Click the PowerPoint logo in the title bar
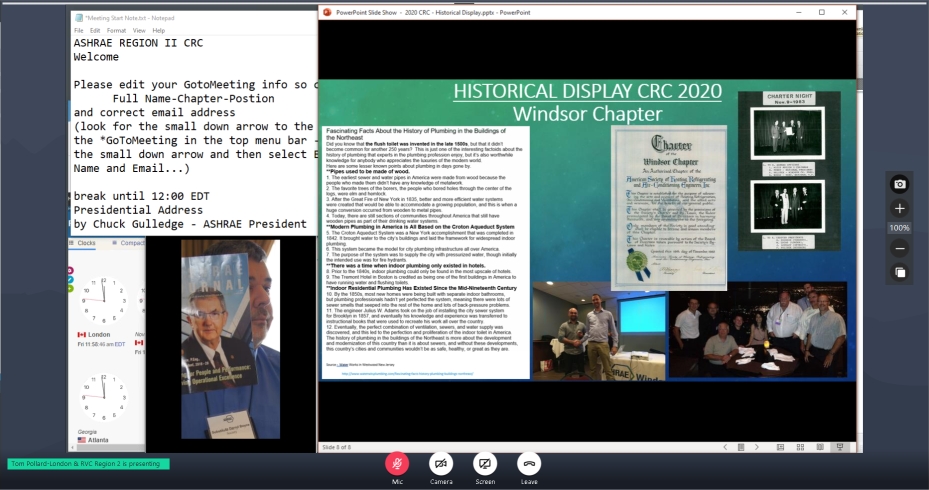929x490 pixels. [327, 12]
